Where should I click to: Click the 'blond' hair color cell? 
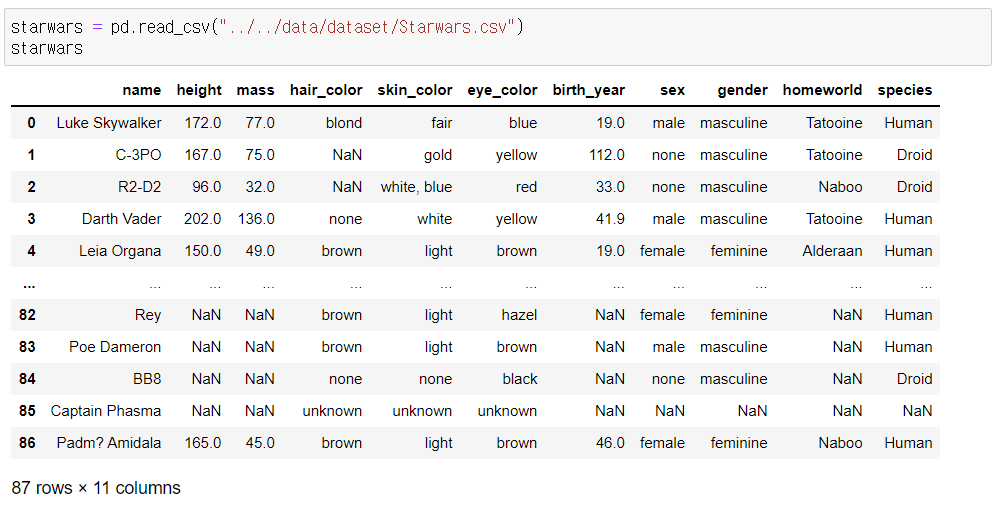click(344, 123)
